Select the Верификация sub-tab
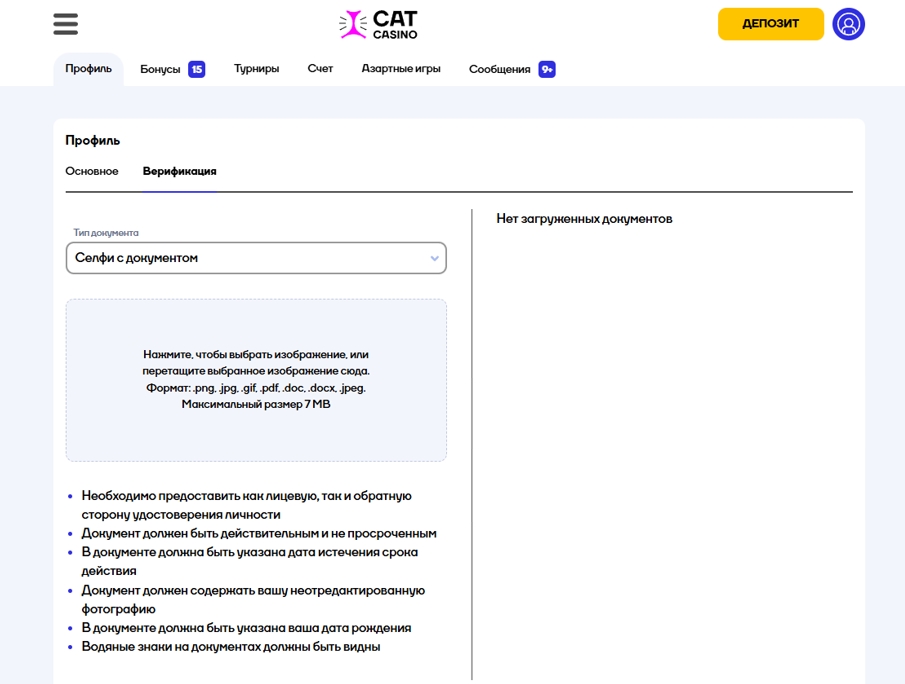 [179, 171]
